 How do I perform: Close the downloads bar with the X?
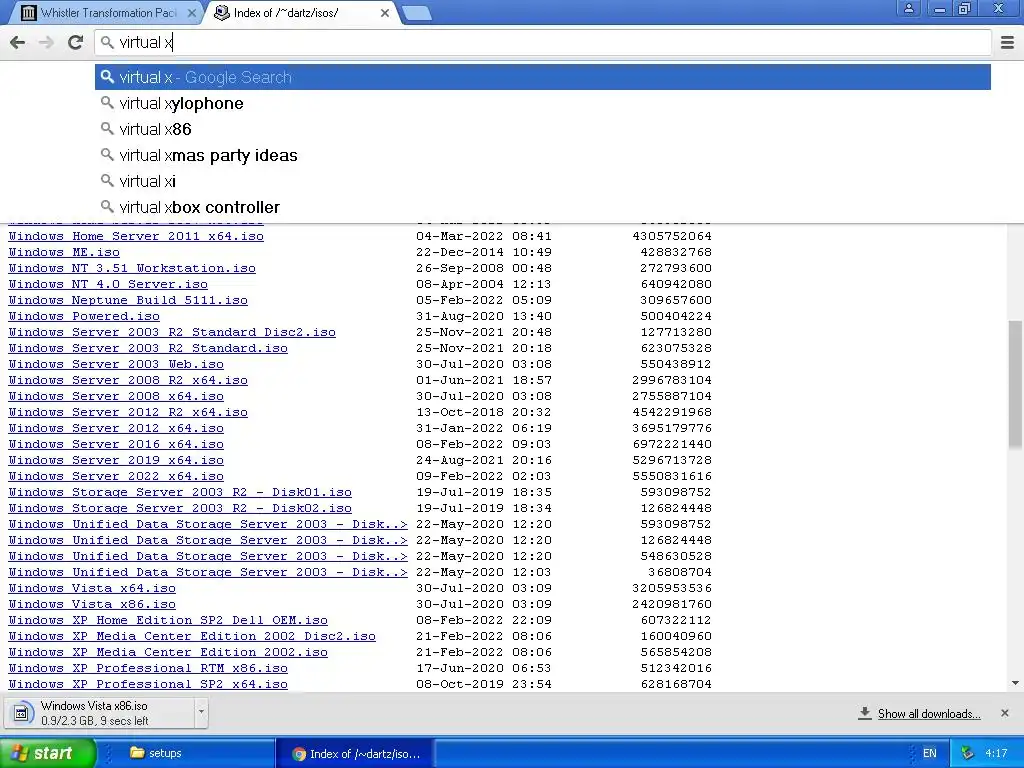click(x=1005, y=713)
